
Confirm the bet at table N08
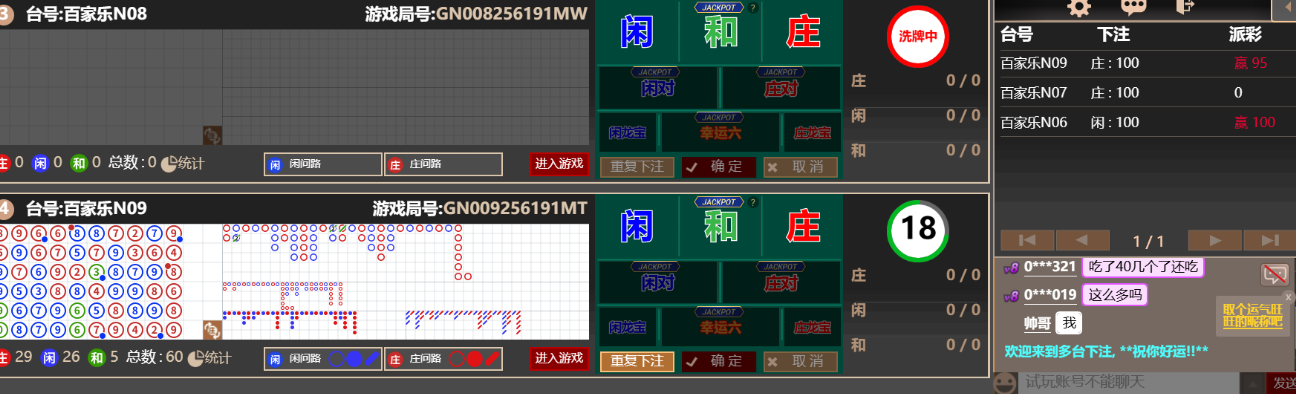coord(719,167)
